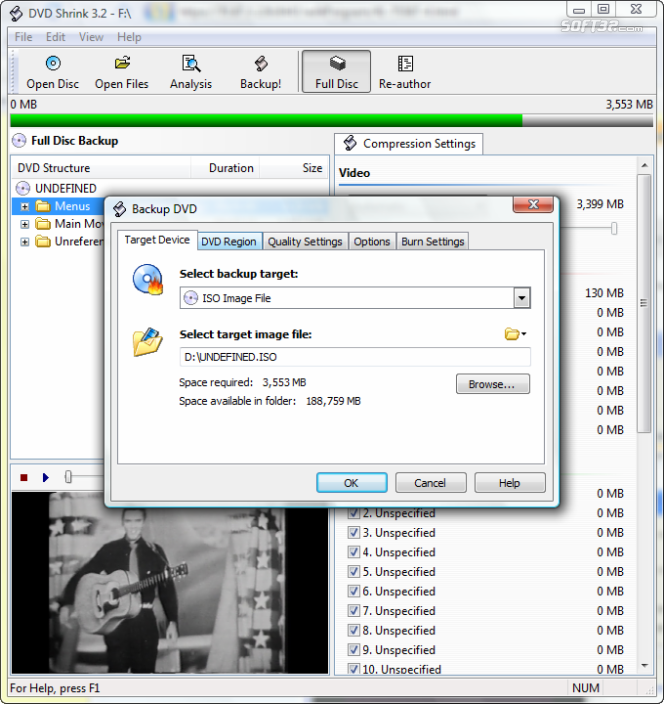Image resolution: width=664 pixels, height=704 pixels.
Task: Click the video preview frame
Action: point(170,583)
